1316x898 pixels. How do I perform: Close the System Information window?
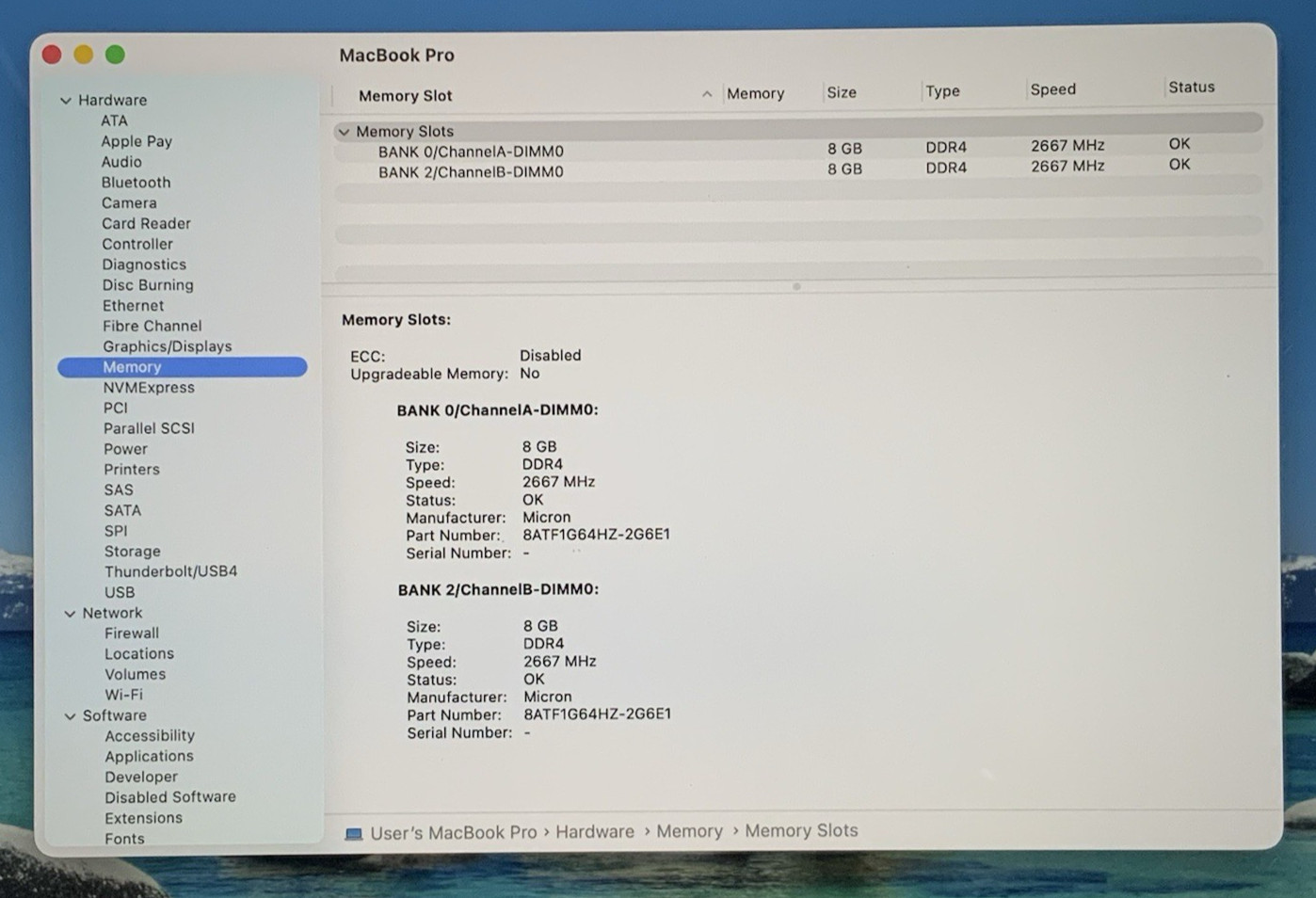coord(52,55)
